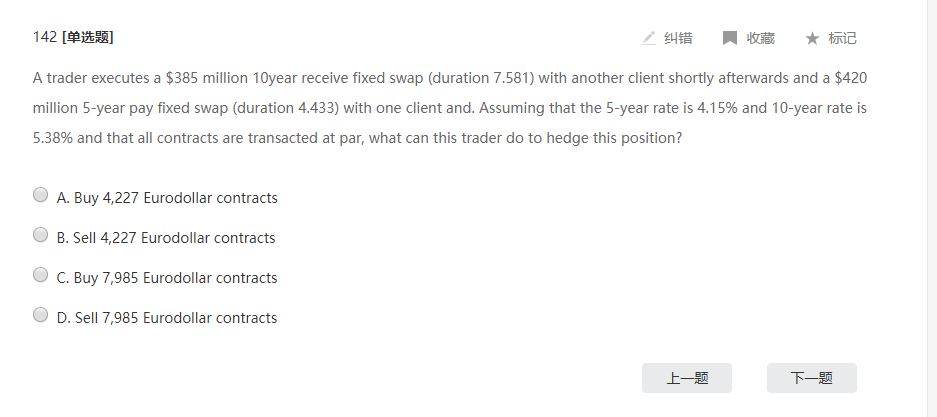Report an error via the 纠错 text
This screenshot has width=937, height=417.
(x=678, y=38)
